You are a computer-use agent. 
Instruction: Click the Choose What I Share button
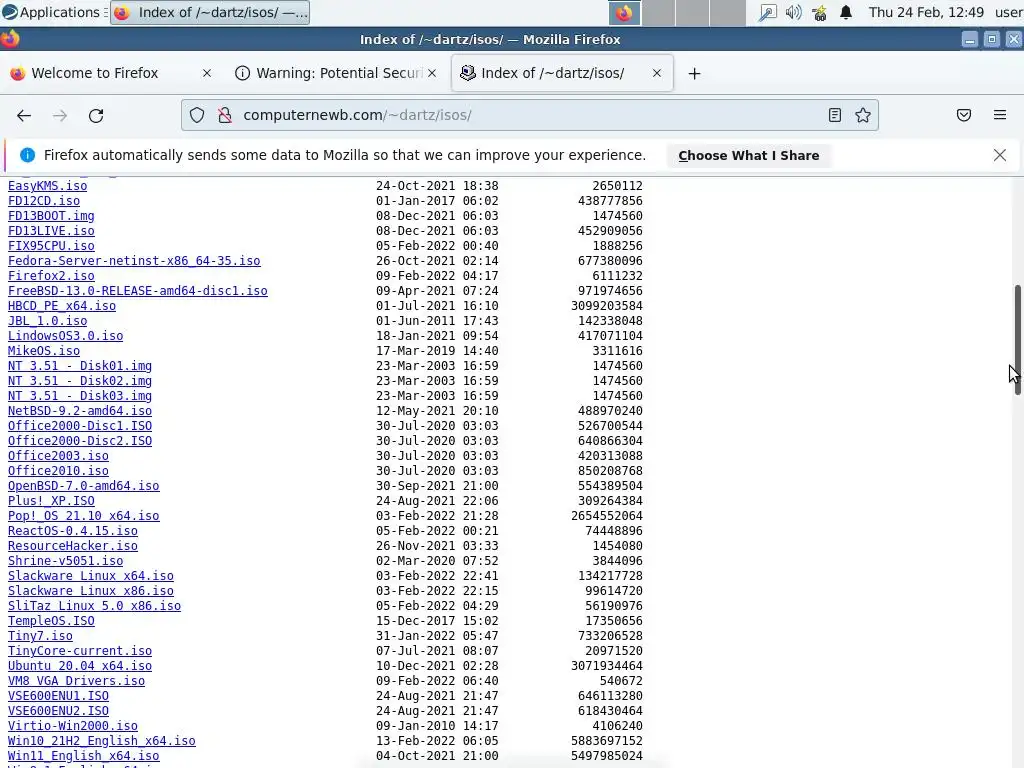[748, 155]
